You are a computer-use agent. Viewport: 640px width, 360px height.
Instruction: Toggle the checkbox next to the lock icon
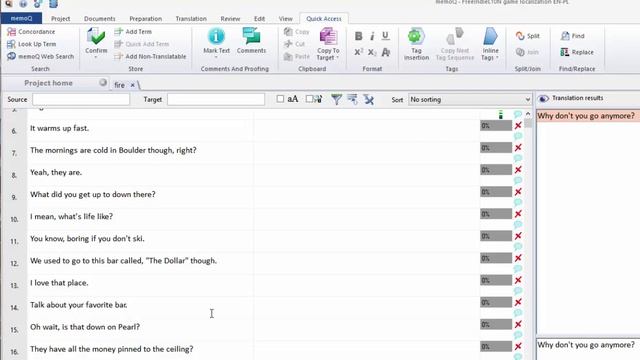pyautogui.click(x=309, y=99)
